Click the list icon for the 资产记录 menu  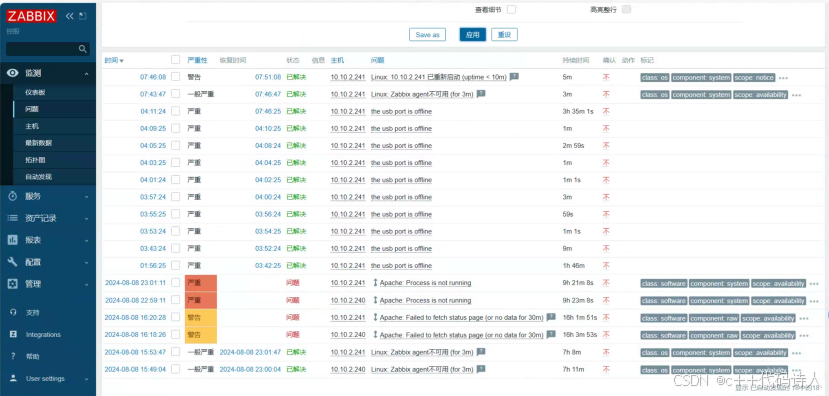tap(13, 218)
